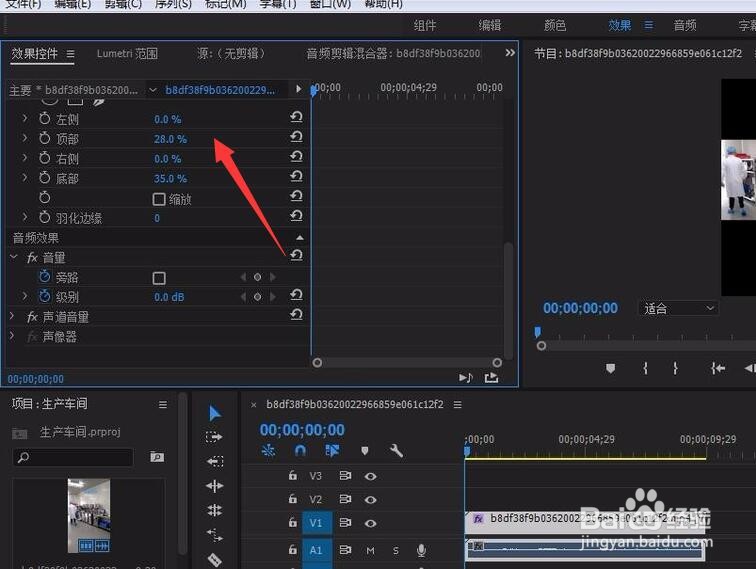Collapse the 音量 effect group
Image resolution: width=756 pixels, height=569 pixels.
pos(14,257)
